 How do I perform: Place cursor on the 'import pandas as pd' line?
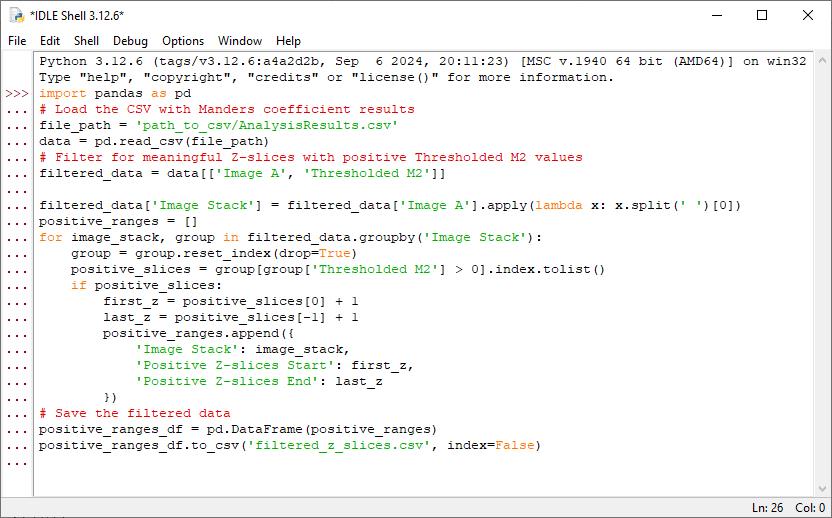pos(115,93)
